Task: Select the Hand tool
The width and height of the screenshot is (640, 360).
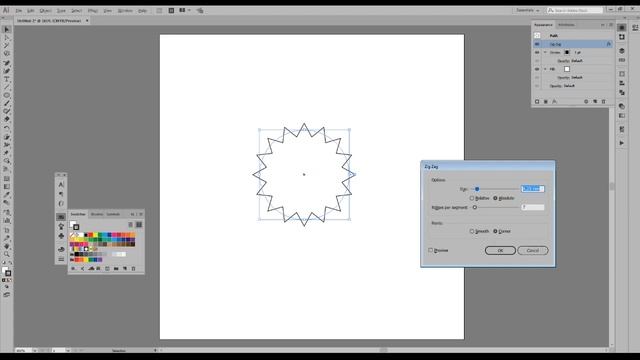Action: (x=7, y=247)
